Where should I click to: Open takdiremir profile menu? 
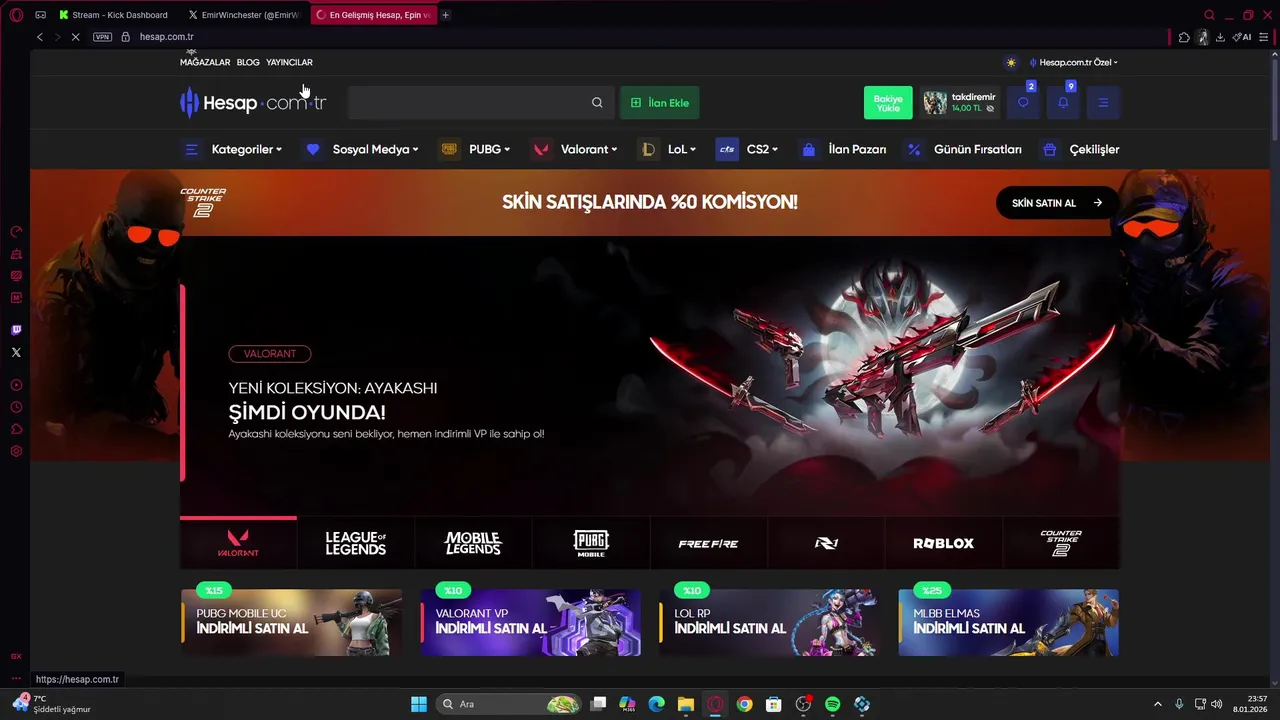click(x=960, y=103)
